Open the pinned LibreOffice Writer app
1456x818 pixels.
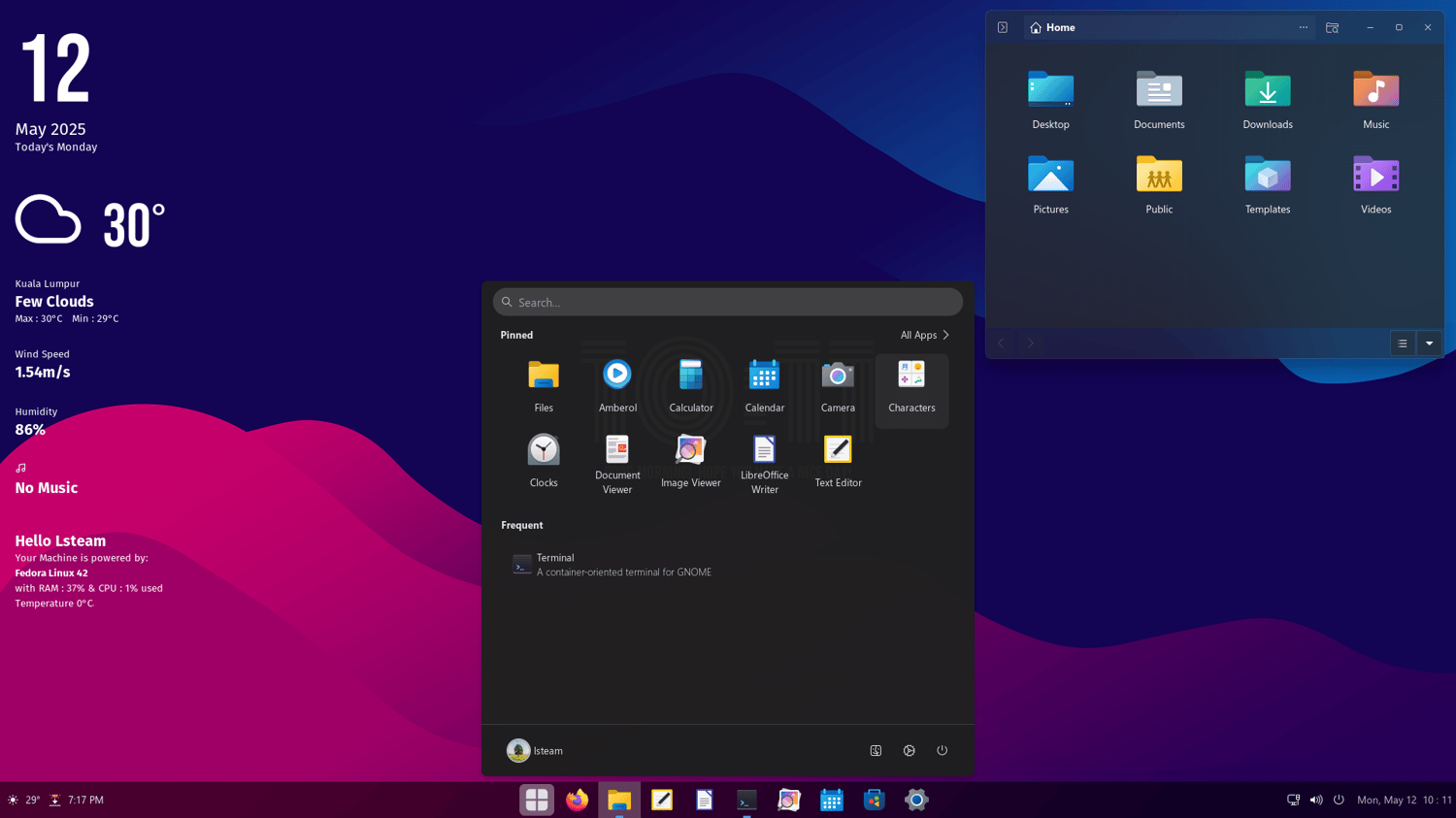pos(765,465)
